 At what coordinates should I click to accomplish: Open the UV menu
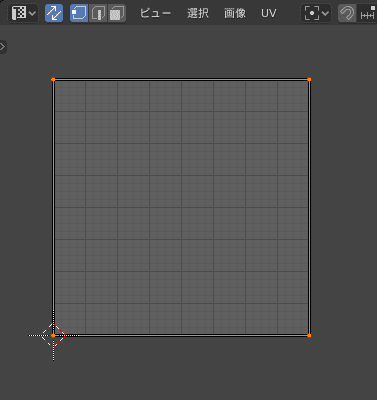coord(269,13)
